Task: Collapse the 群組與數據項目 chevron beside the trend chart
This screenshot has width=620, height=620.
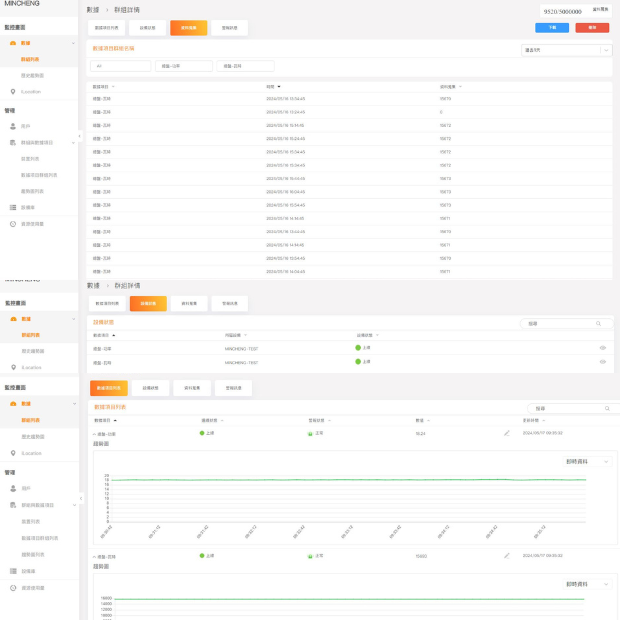Action: click(x=74, y=505)
